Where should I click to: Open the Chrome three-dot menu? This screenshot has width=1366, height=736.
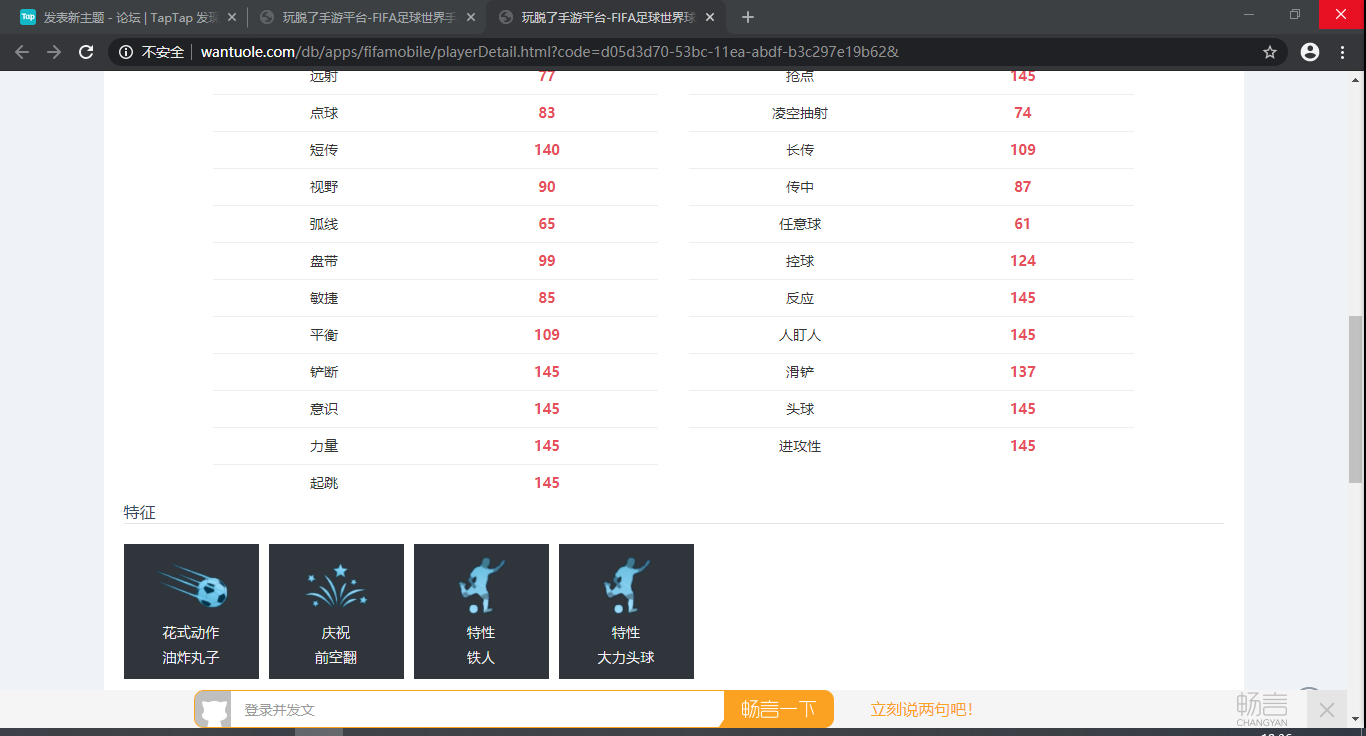[1343, 52]
